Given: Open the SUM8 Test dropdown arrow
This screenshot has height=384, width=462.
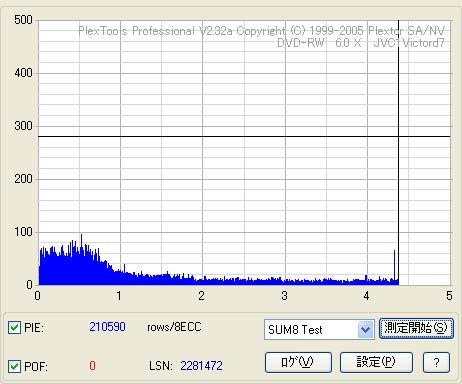Looking at the screenshot, I should [366, 330].
